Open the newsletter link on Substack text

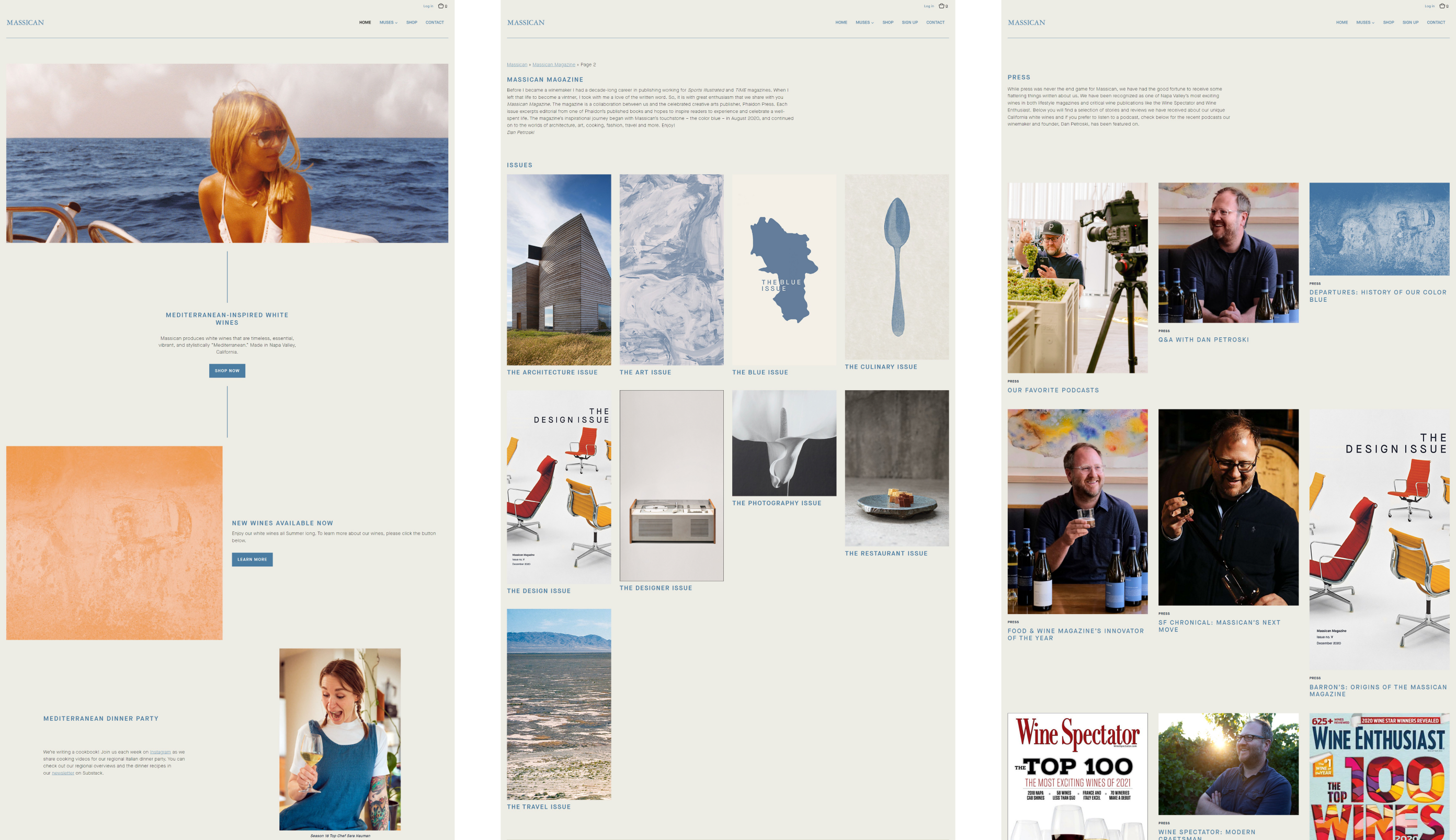[x=63, y=773]
